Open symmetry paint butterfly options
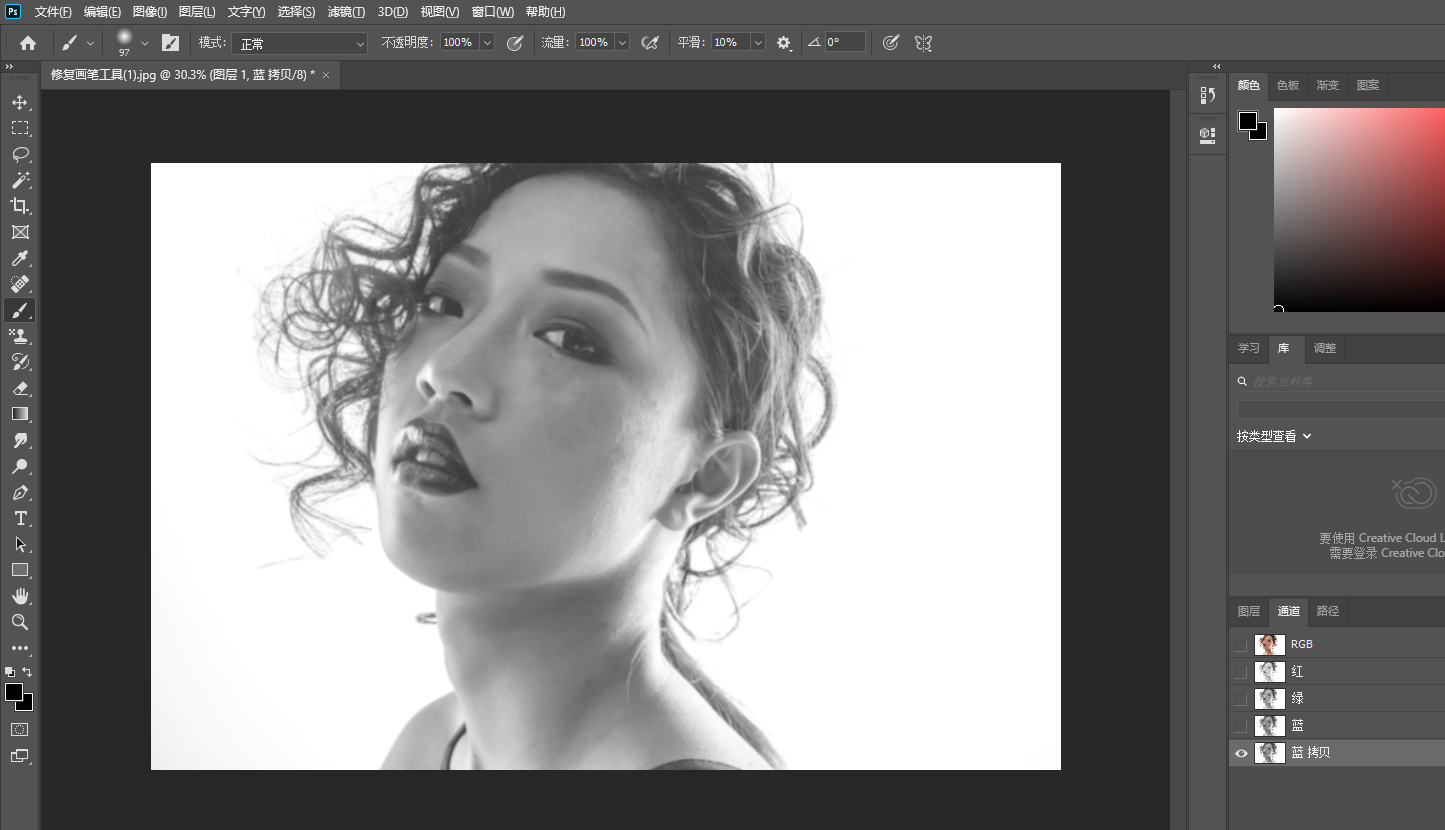 (x=924, y=43)
